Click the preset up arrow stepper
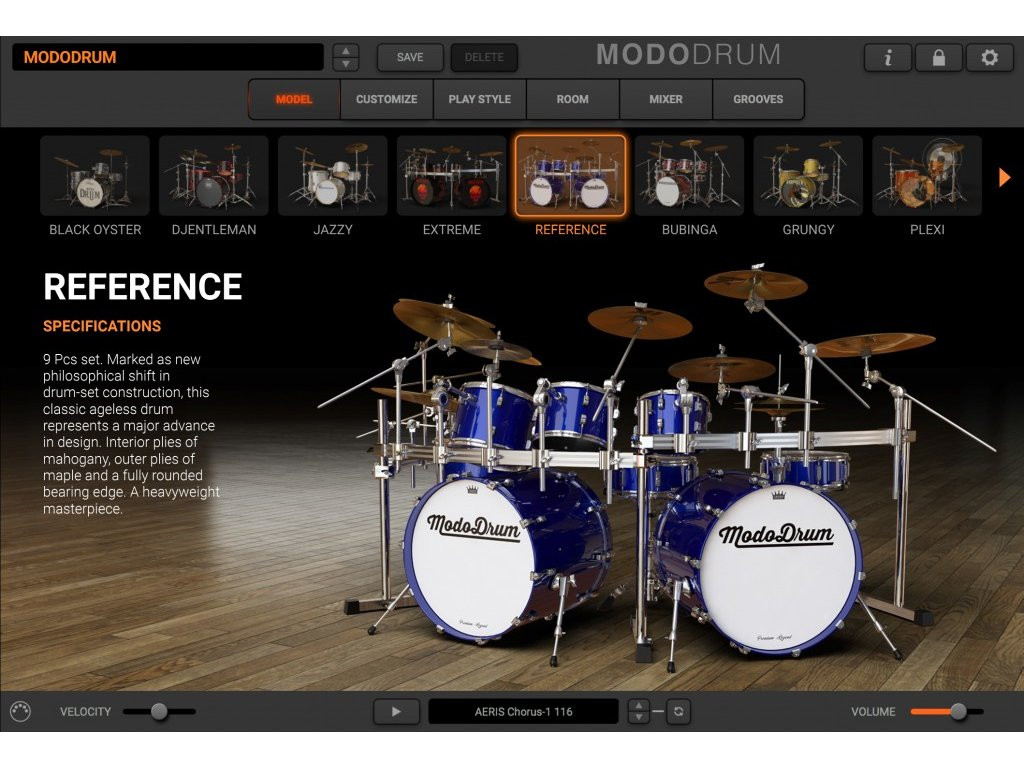 pos(345,49)
